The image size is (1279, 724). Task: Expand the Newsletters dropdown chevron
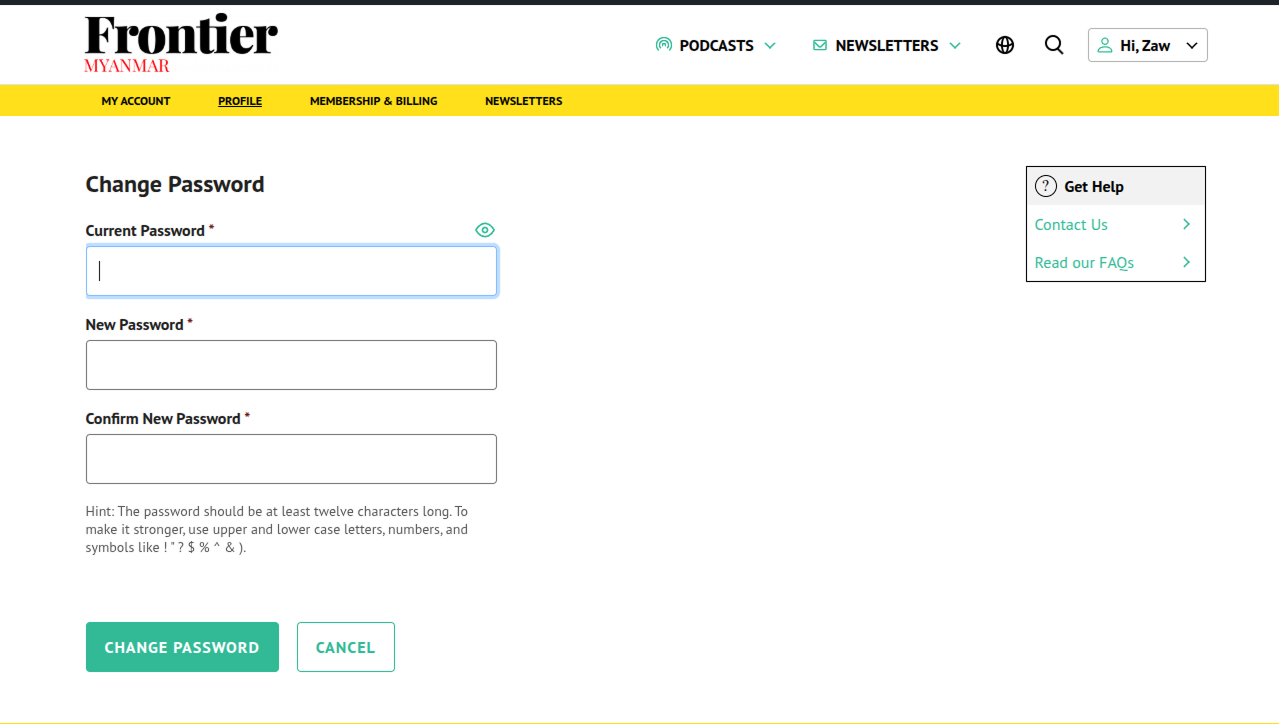pos(954,45)
